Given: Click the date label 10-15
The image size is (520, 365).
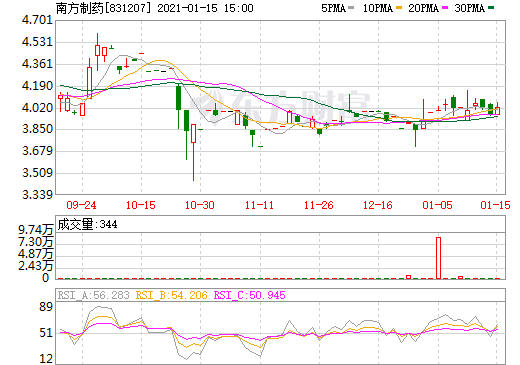Looking at the screenshot, I should tap(141, 205).
